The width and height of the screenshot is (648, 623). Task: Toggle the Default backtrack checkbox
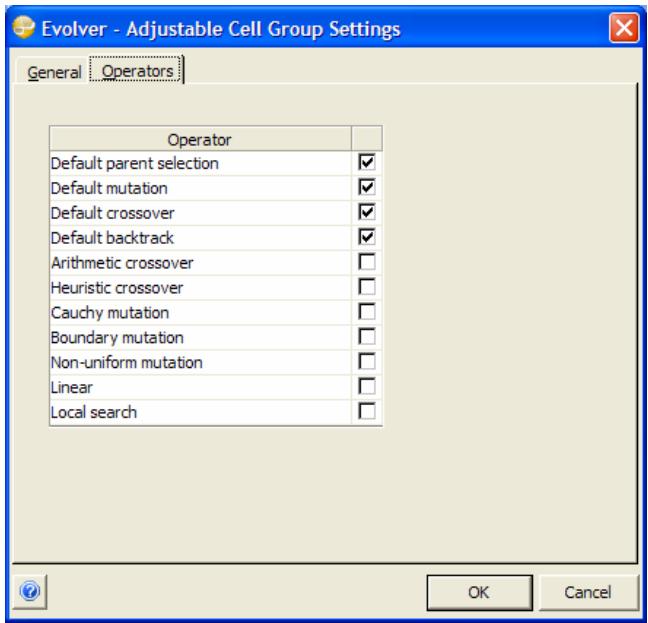tap(366, 236)
